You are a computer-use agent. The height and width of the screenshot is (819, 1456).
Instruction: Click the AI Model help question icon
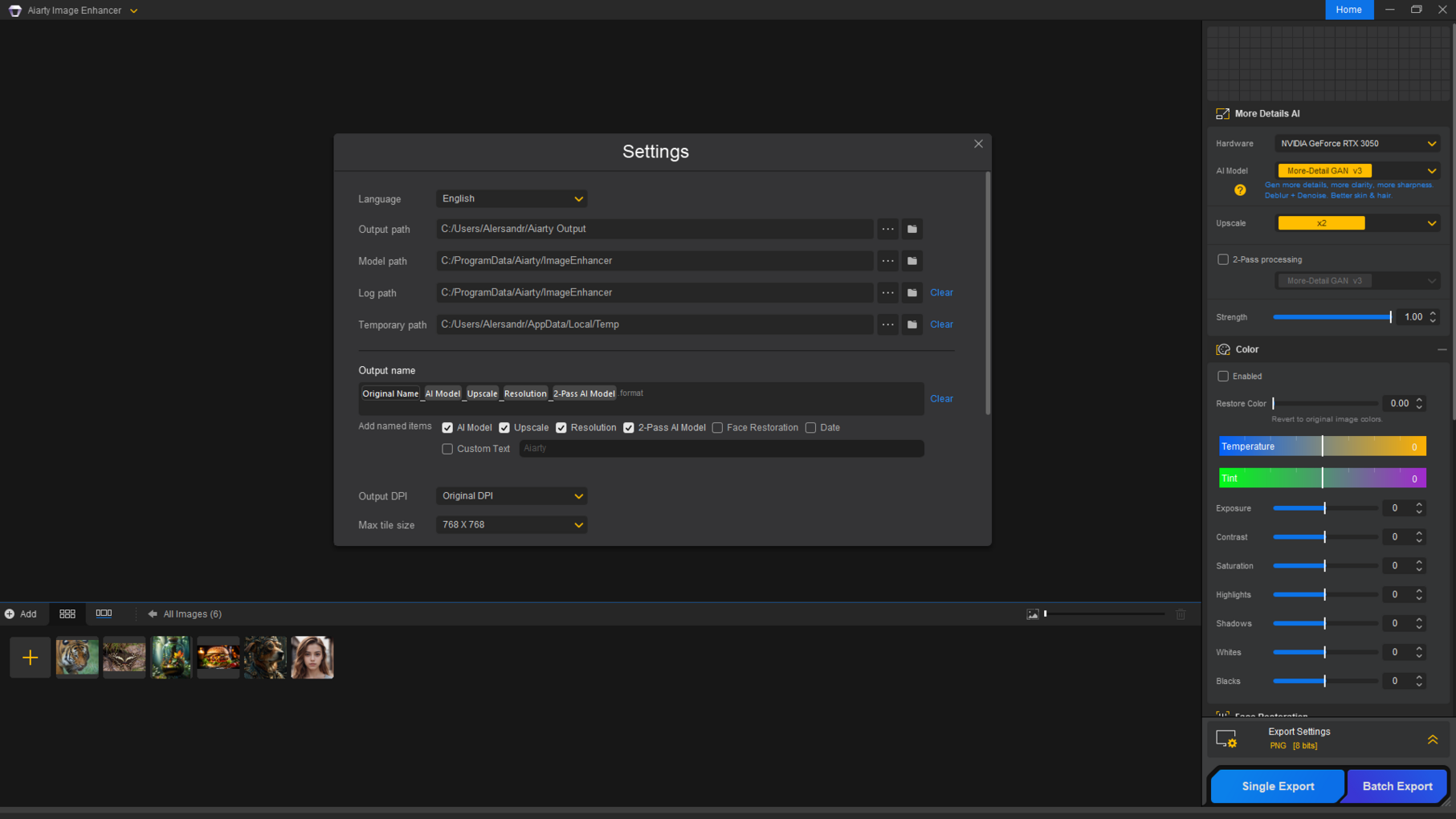pos(1240,190)
